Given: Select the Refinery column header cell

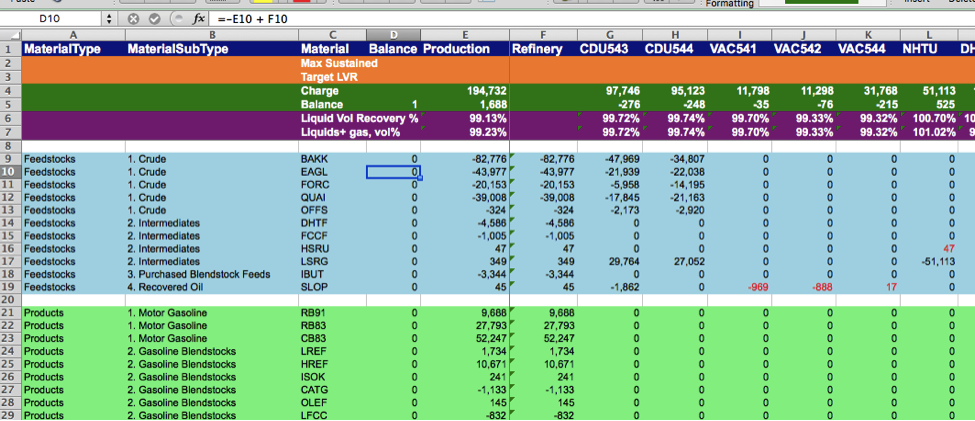Looking at the screenshot, I should (542, 49).
